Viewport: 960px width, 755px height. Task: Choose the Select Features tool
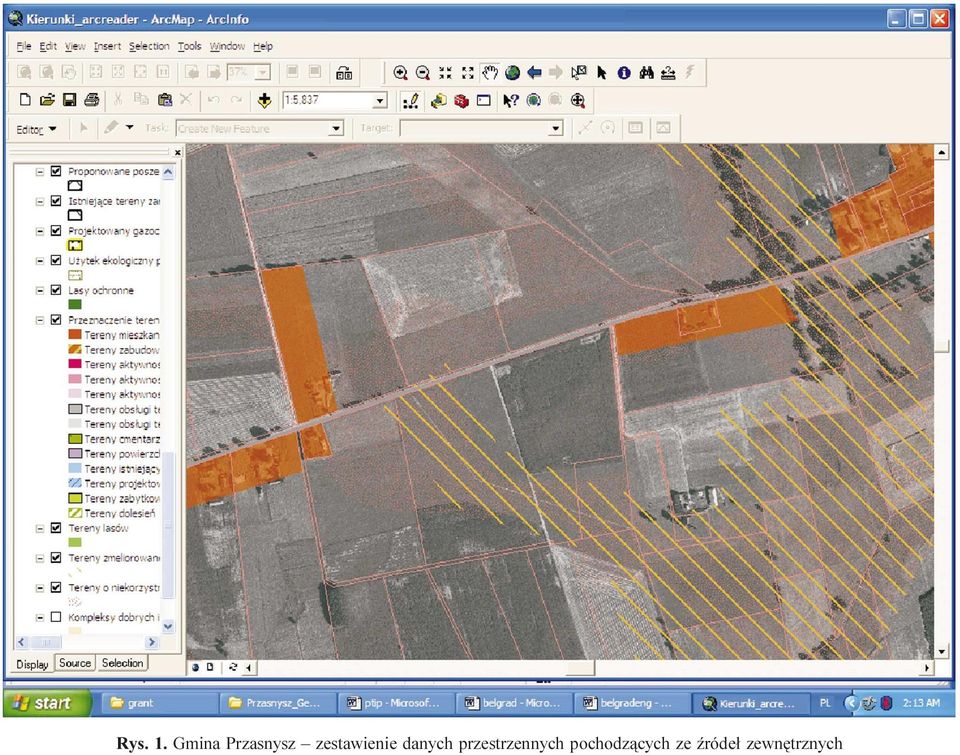pyautogui.click(x=579, y=73)
